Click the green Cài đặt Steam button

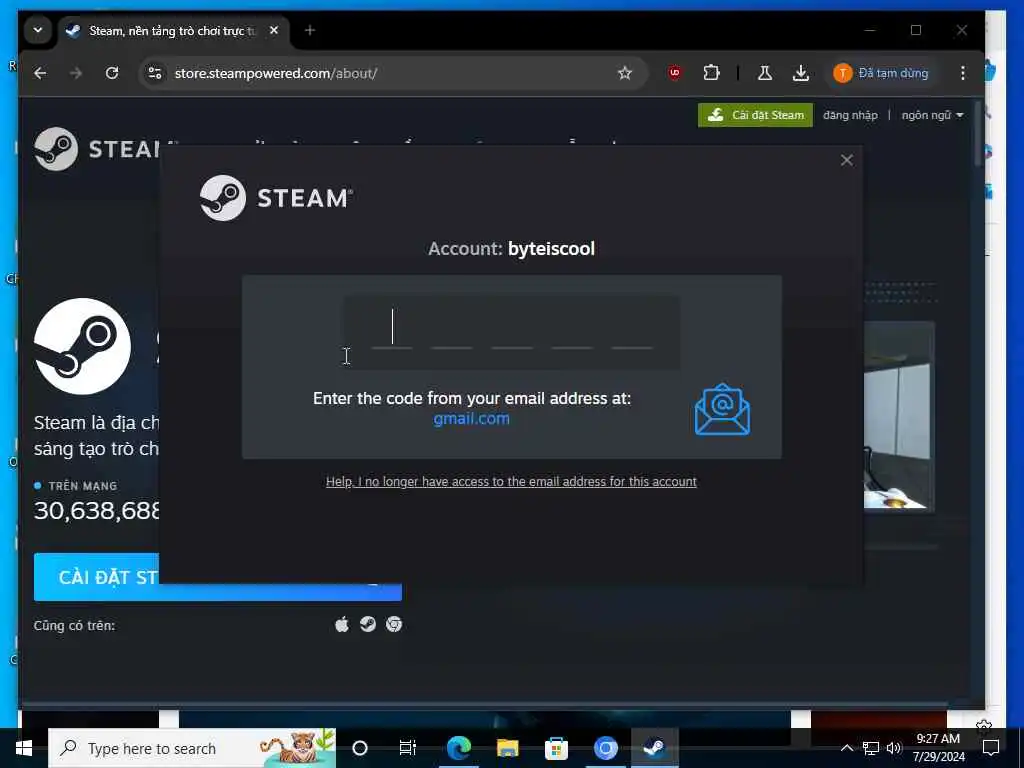coord(755,115)
